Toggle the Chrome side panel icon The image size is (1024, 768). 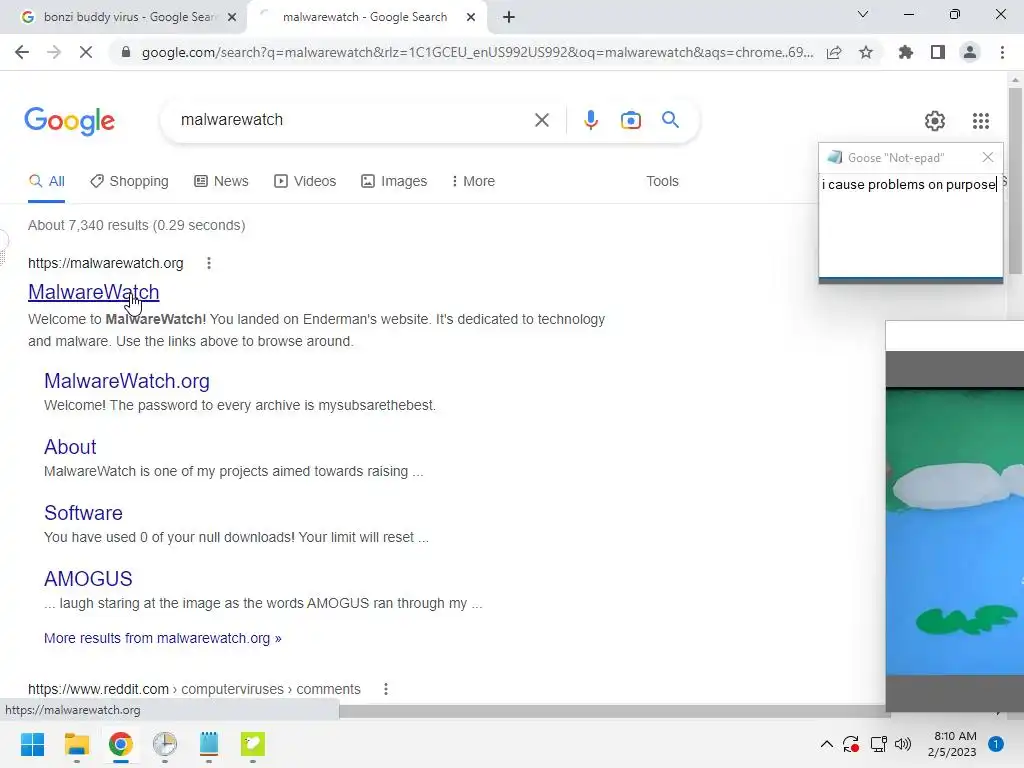938,52
